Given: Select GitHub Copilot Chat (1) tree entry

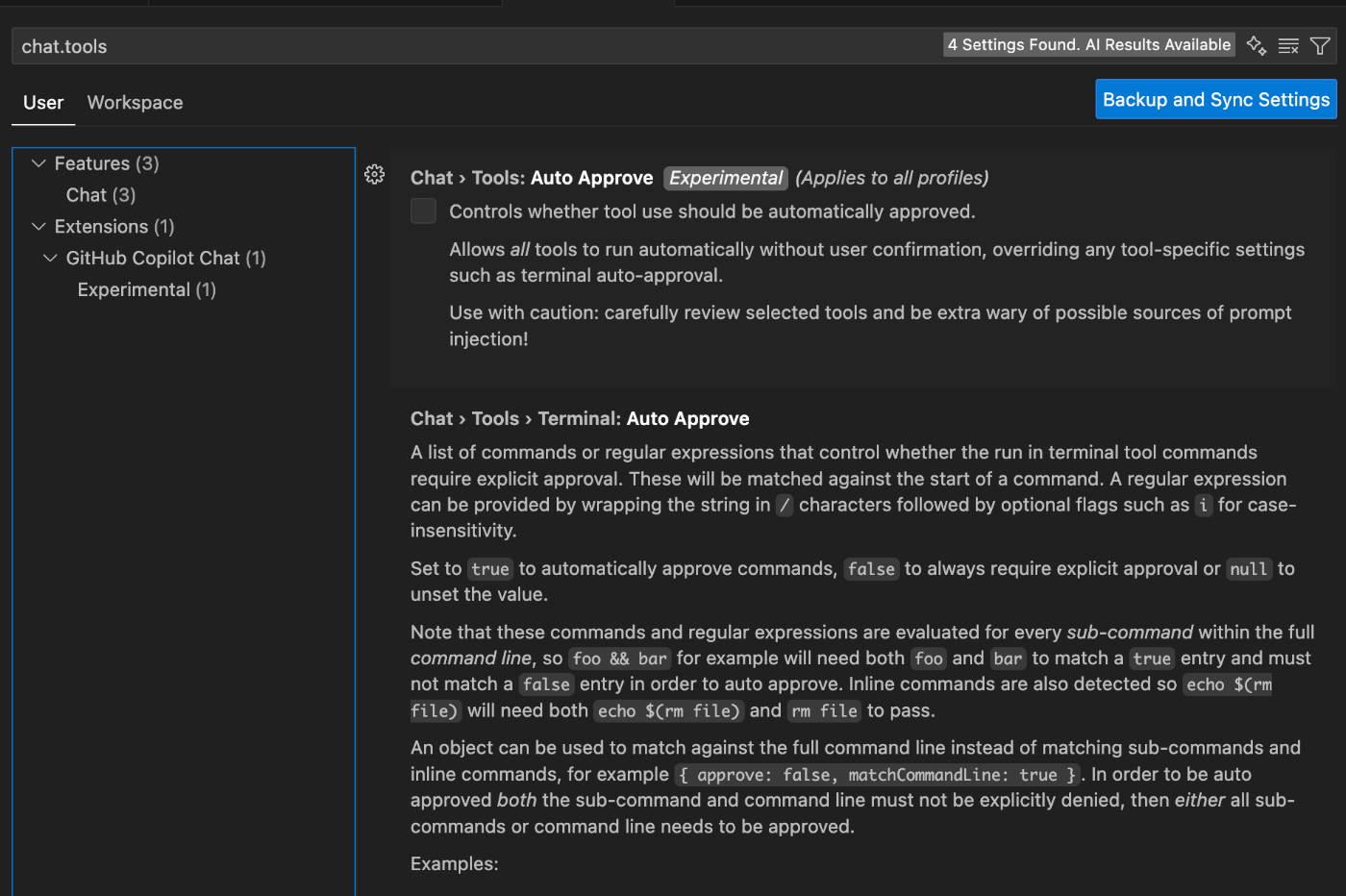Looking at the screenshot, I should 165,258.
